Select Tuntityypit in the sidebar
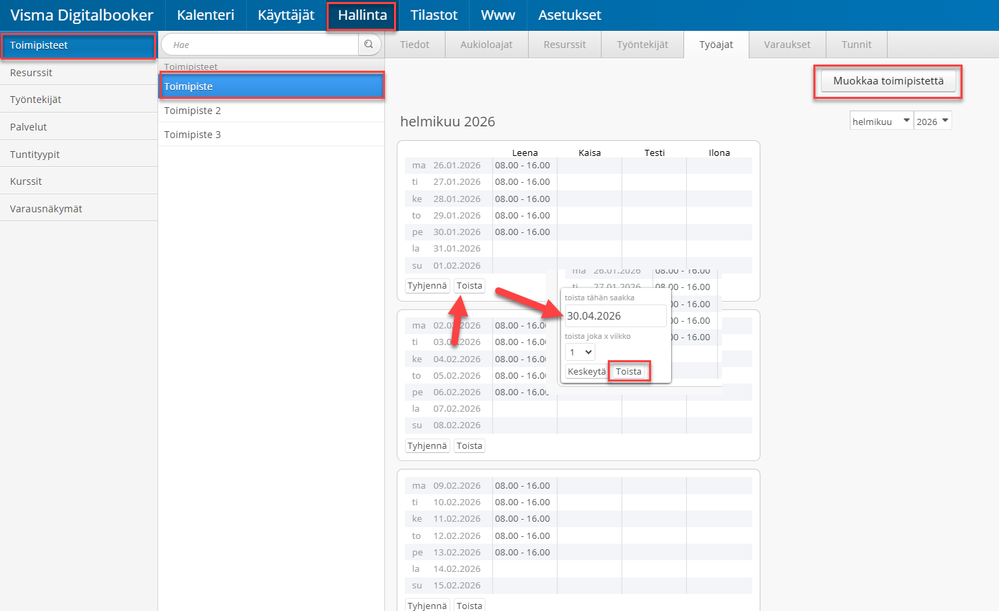The width and height of the screenshot is (999, 611). tap(78, 154)
